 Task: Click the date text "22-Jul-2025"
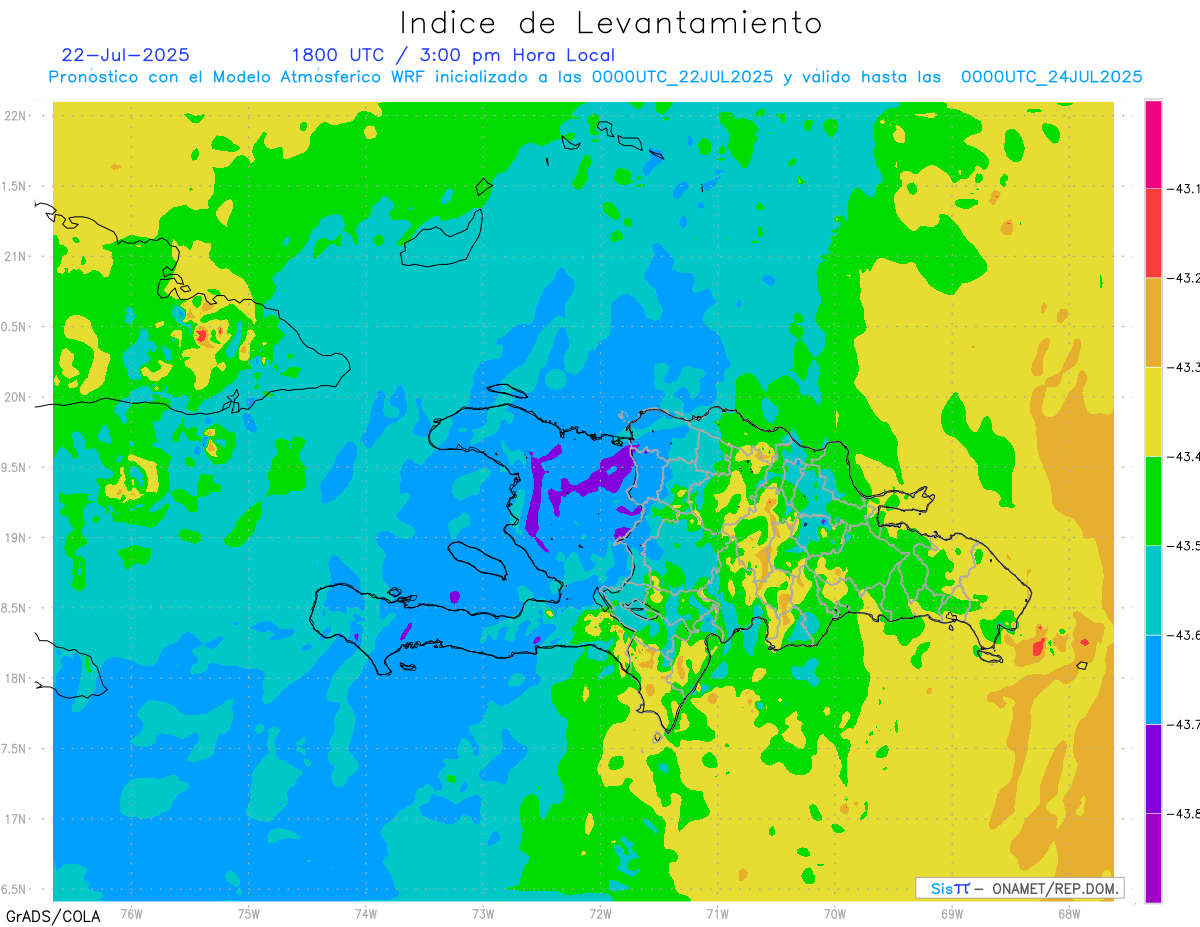pos(125,55)
